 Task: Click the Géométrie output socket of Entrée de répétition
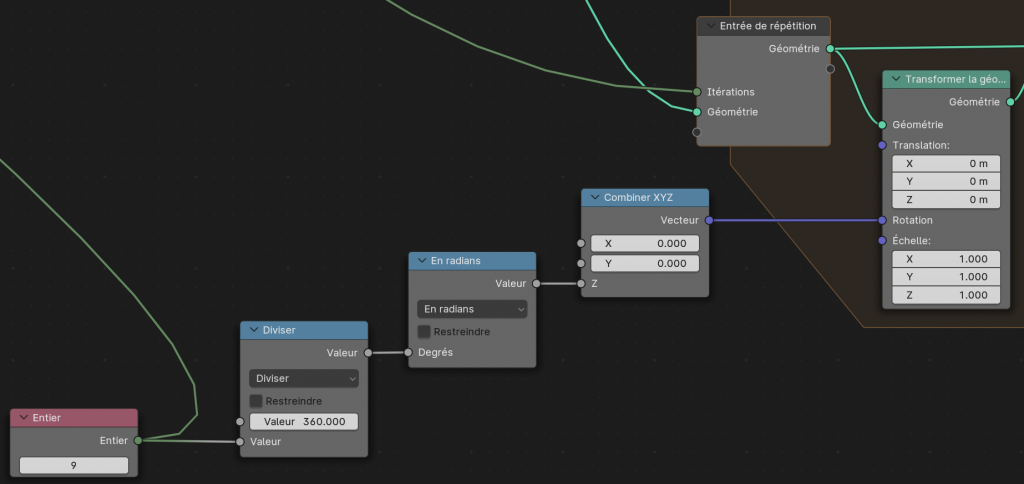tap(830, 48)
